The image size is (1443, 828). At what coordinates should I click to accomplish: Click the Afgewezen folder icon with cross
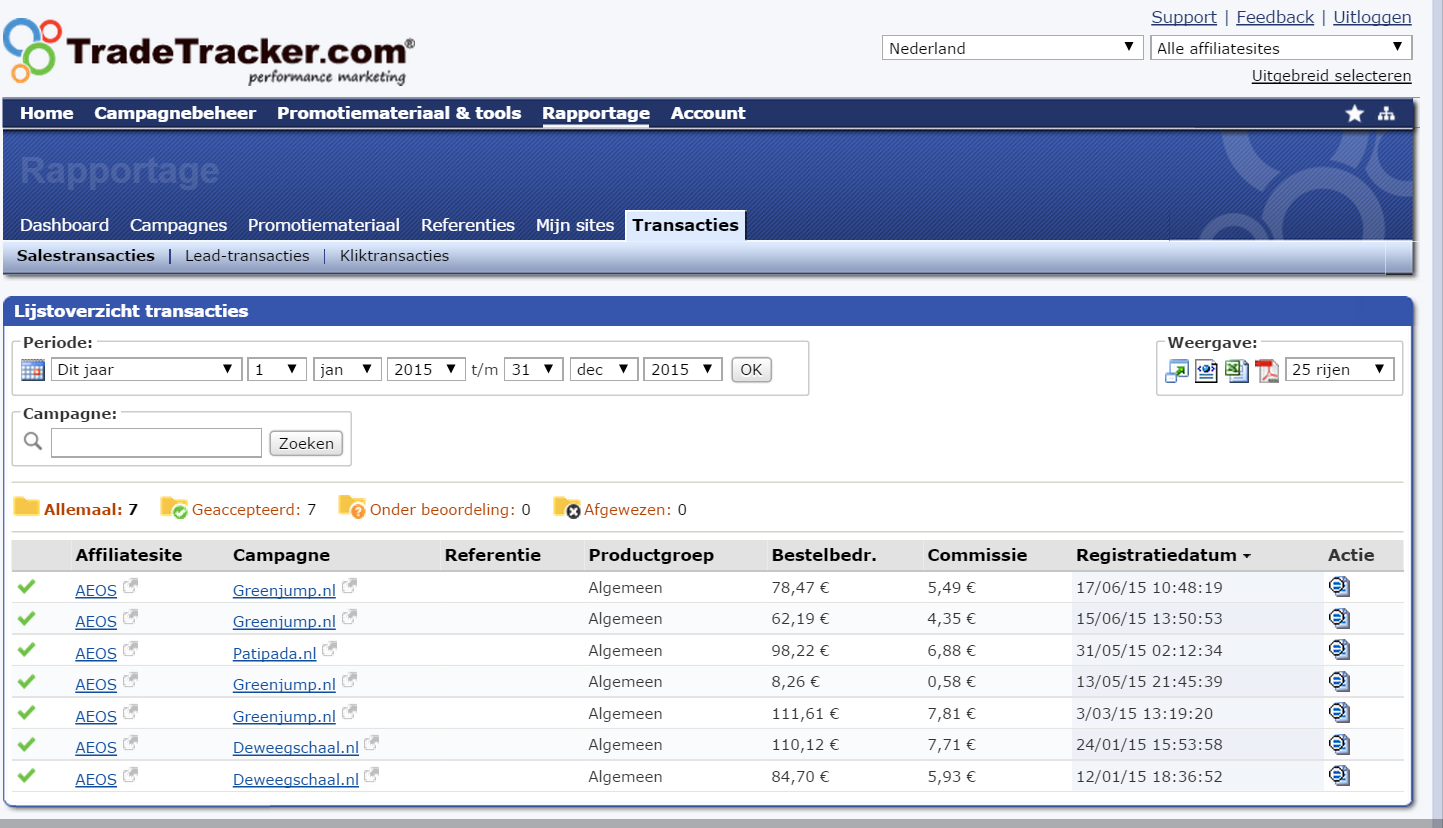567,508
